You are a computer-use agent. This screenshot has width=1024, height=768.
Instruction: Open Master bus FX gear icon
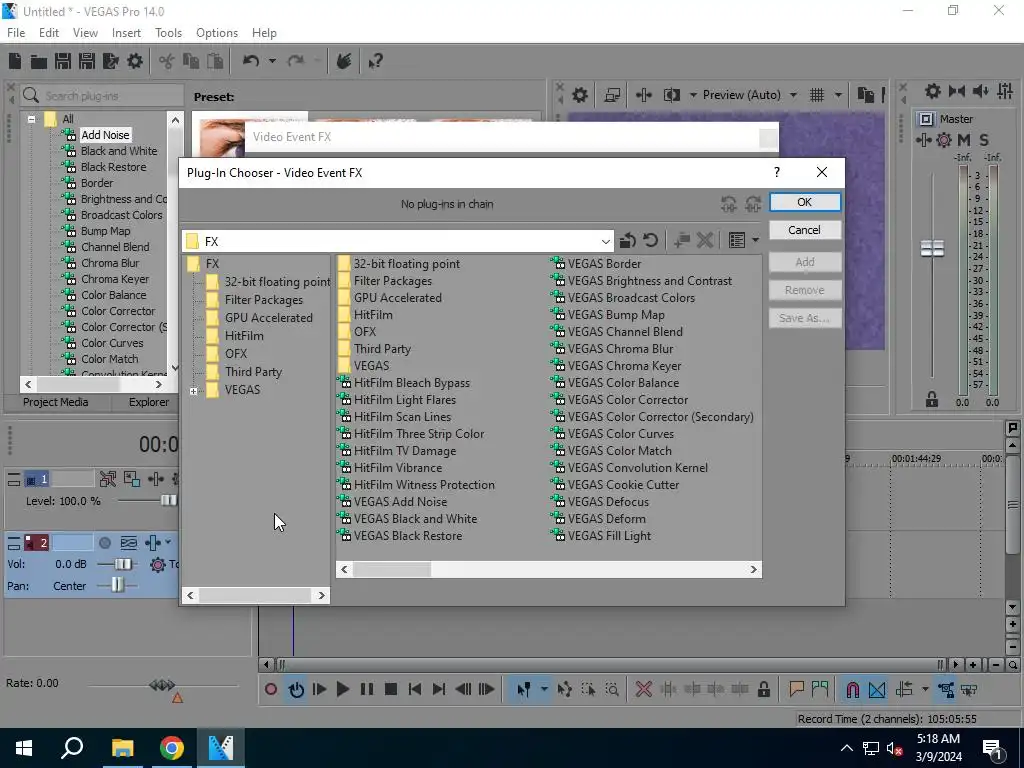tap(944, 140)
